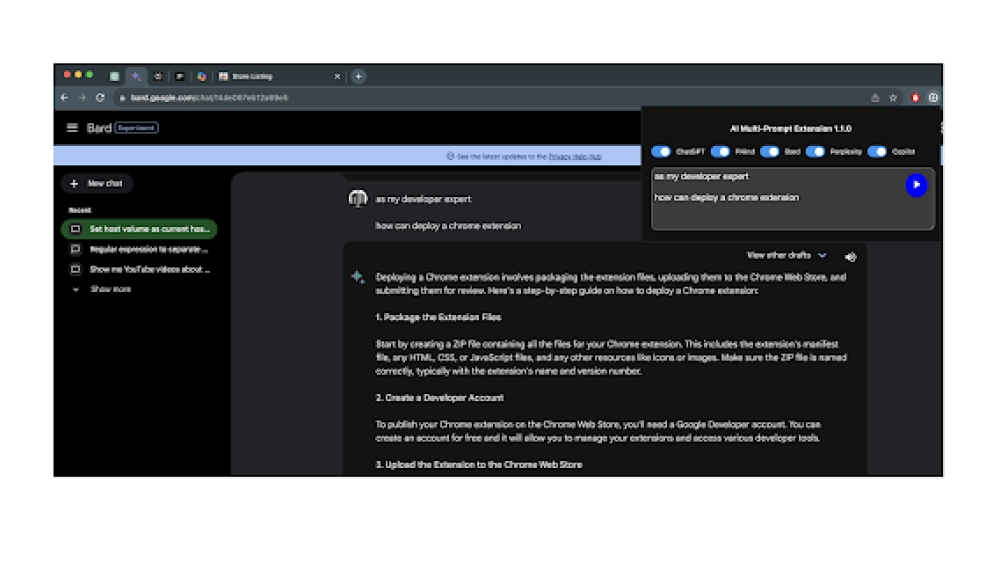Click the Recent heading in the sidebar
Viewport: 1000px width, 563px height.
pyautogui.click(x=80, y=210)
